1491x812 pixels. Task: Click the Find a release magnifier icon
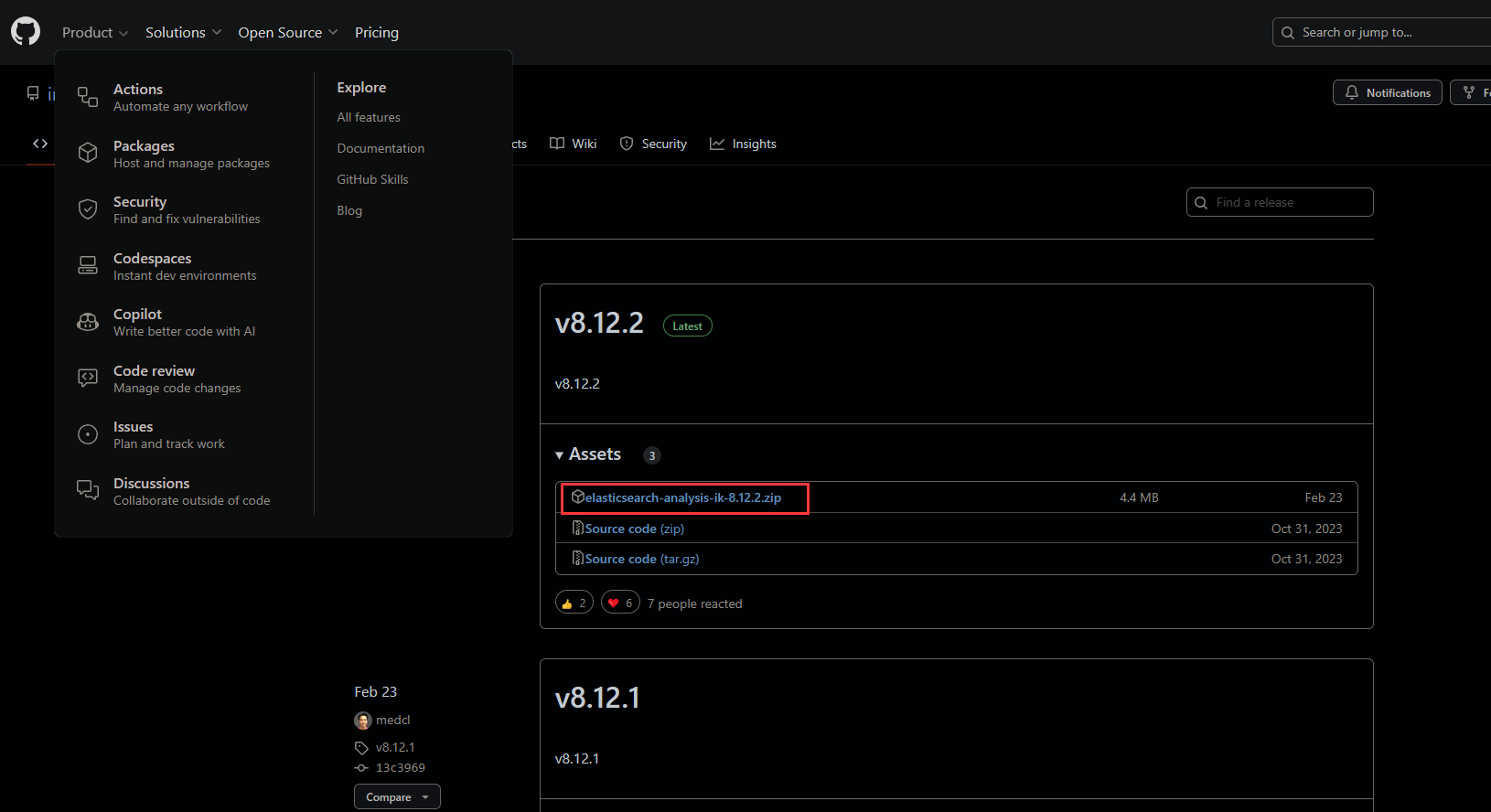1201,203
